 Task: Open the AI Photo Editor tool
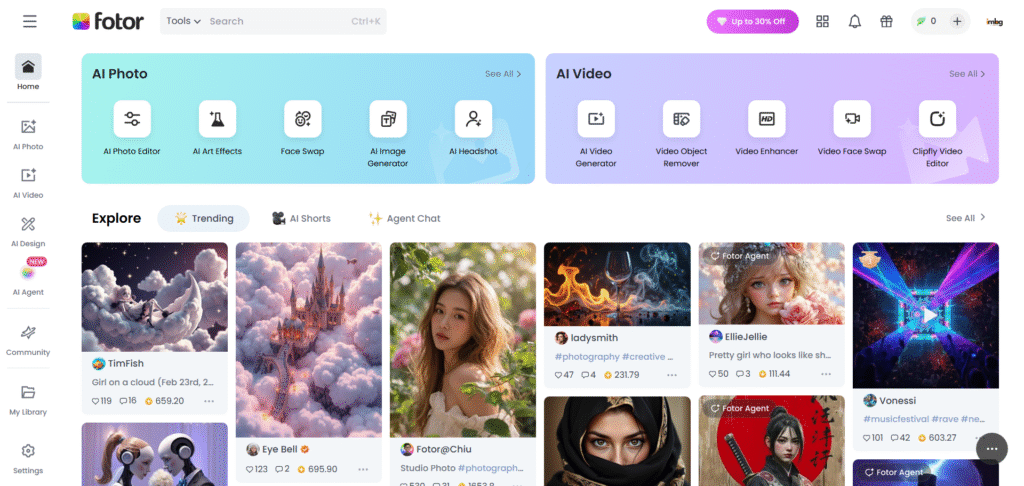coord(132,119)
